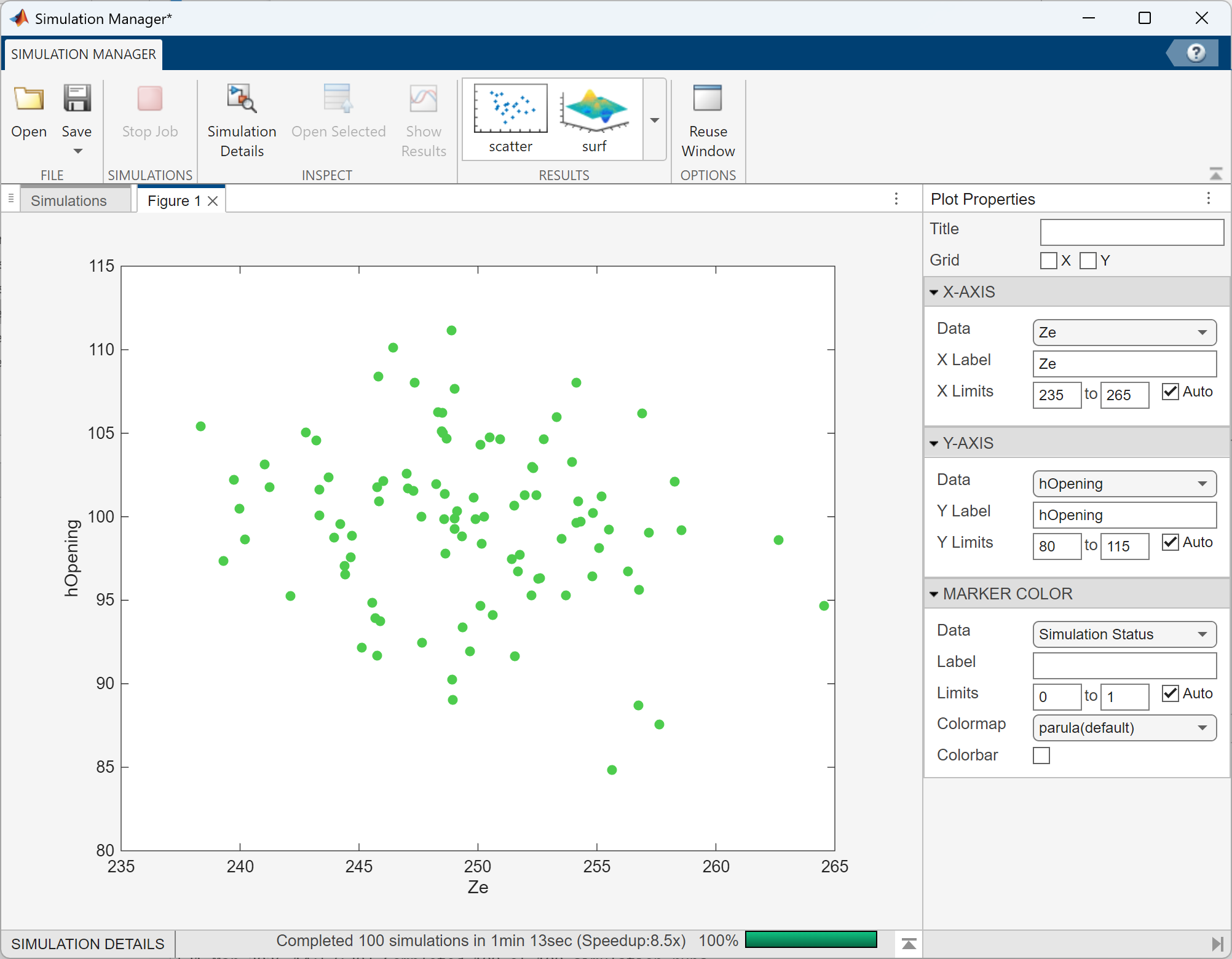
Task: Click the SIMULATION DETAILS button
Action: click(88, 944)
